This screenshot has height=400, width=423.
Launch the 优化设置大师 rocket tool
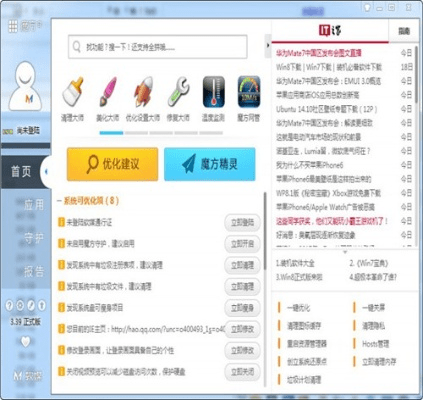[x=143, y=92]
